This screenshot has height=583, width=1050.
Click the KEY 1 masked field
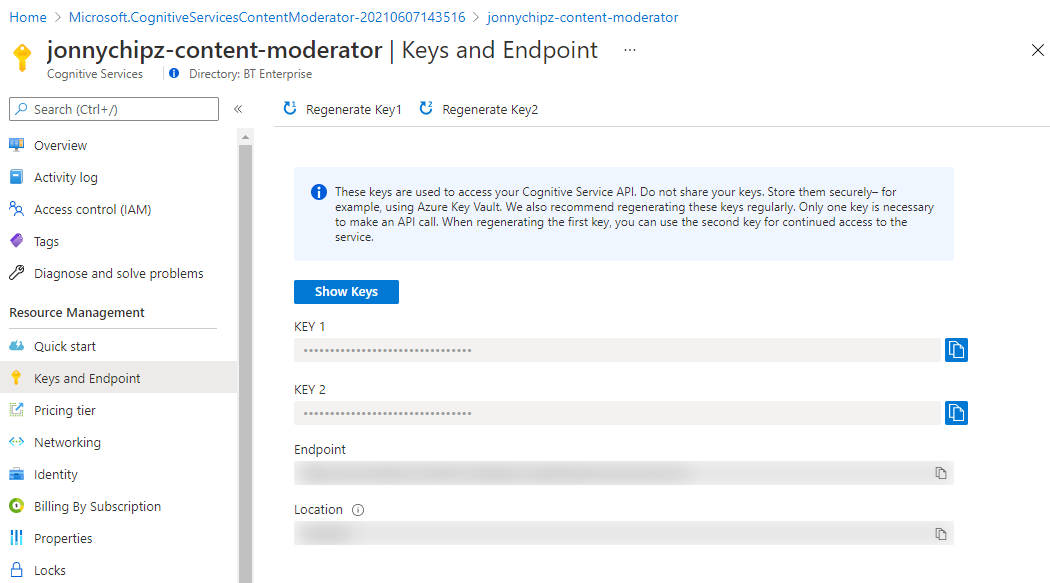click(x=615, y=350)
